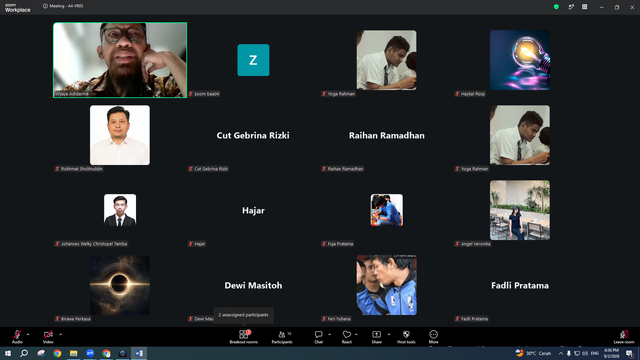The height and width of the screenshot is (360, 640).
Task: Click "Raihan Ramadhan" small name label
Action: coord(345,169)
